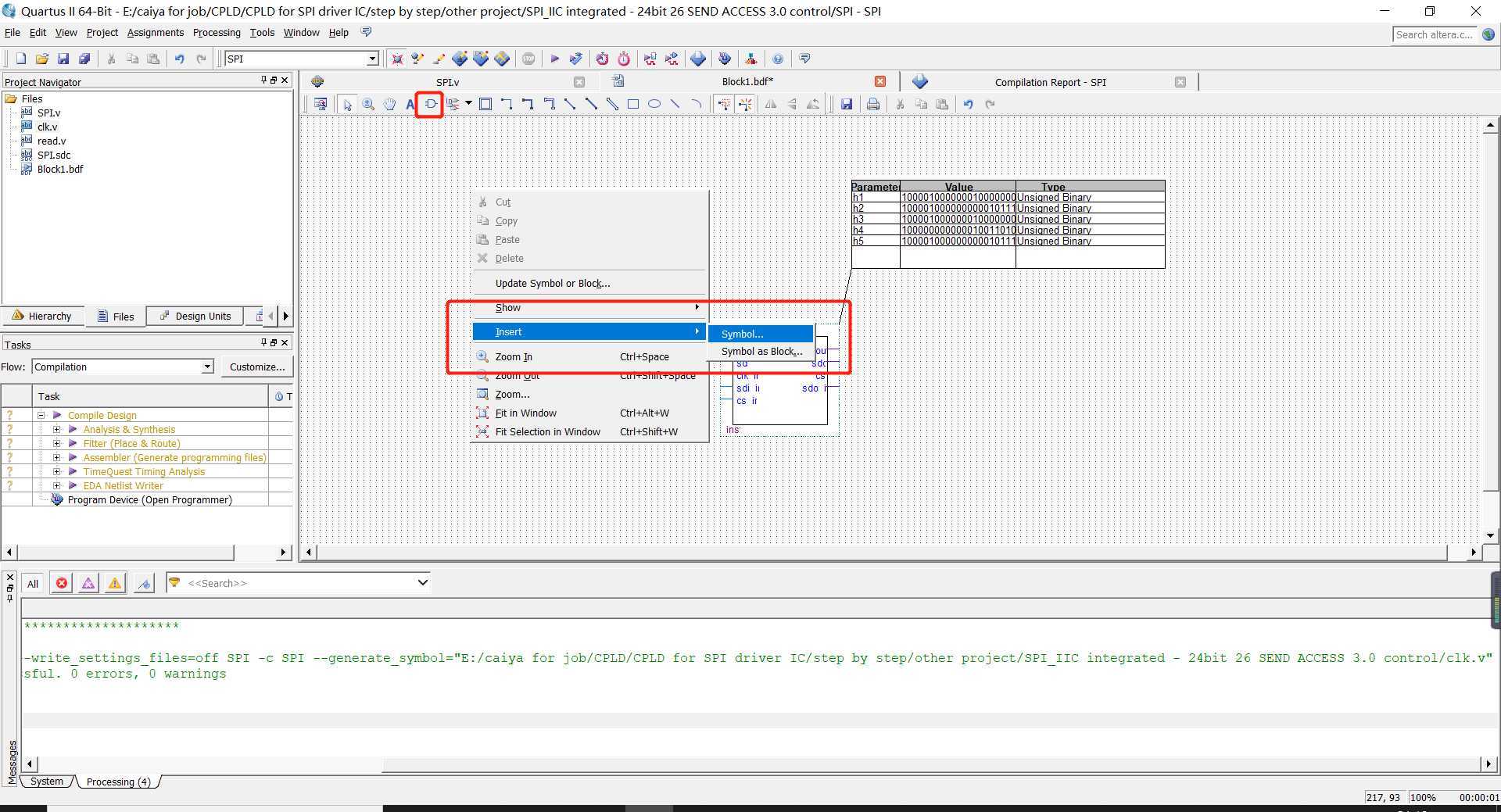This screenshot has height=812, width=1501.
Task: Open the Flow Compilation dropdown
Action: click(x=207, y=367)
